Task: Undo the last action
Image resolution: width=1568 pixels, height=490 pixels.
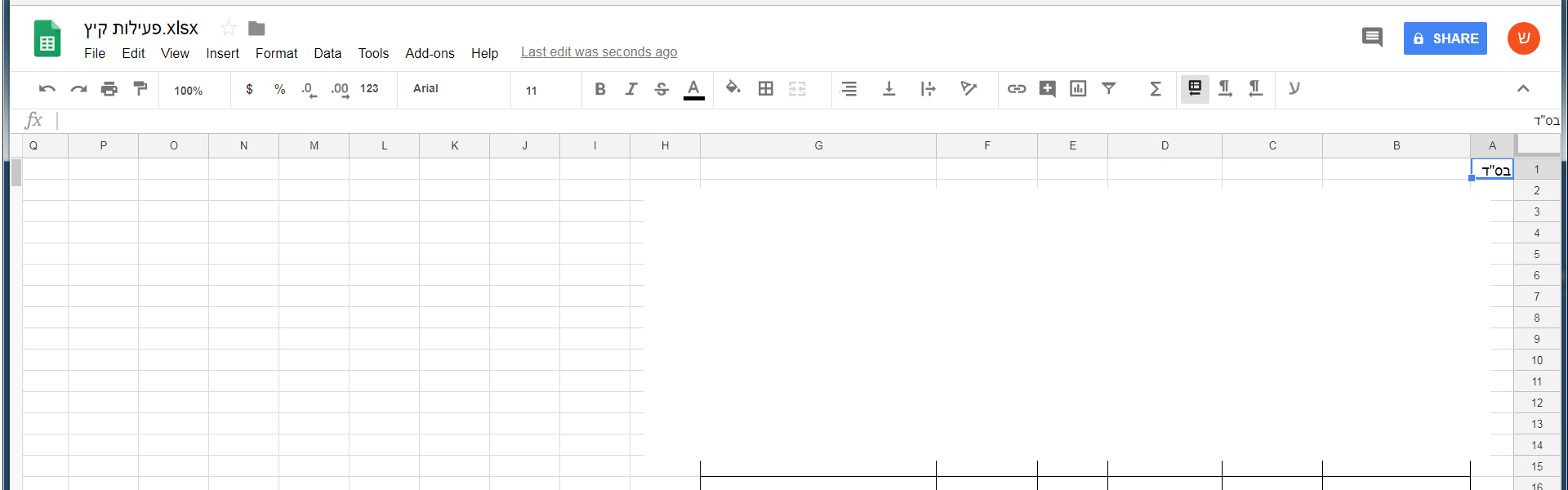Action: click(x=47, y=89)
